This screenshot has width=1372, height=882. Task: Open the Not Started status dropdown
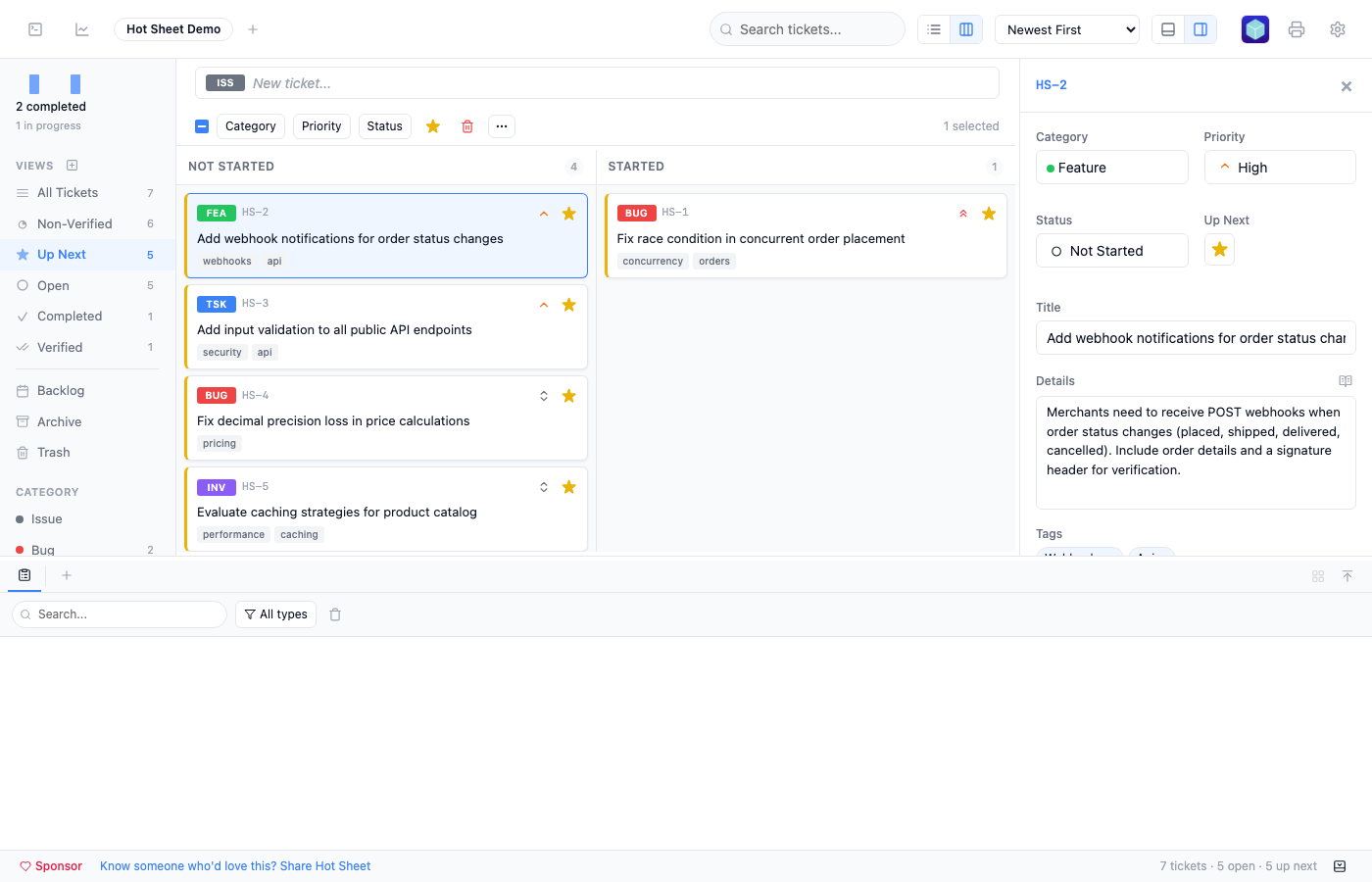pyautogui.click(x=1112, y=251)
